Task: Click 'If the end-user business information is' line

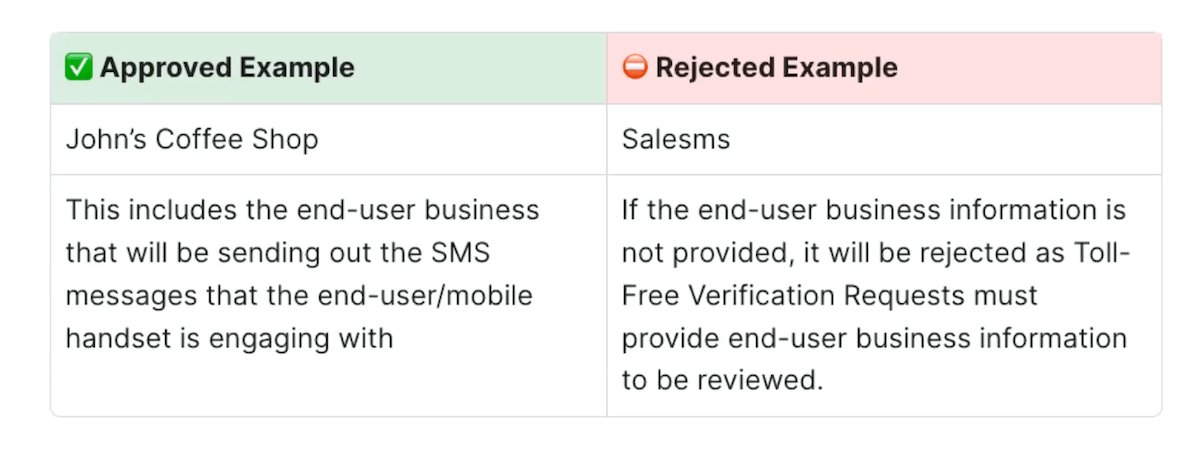Action: [874, 210]
